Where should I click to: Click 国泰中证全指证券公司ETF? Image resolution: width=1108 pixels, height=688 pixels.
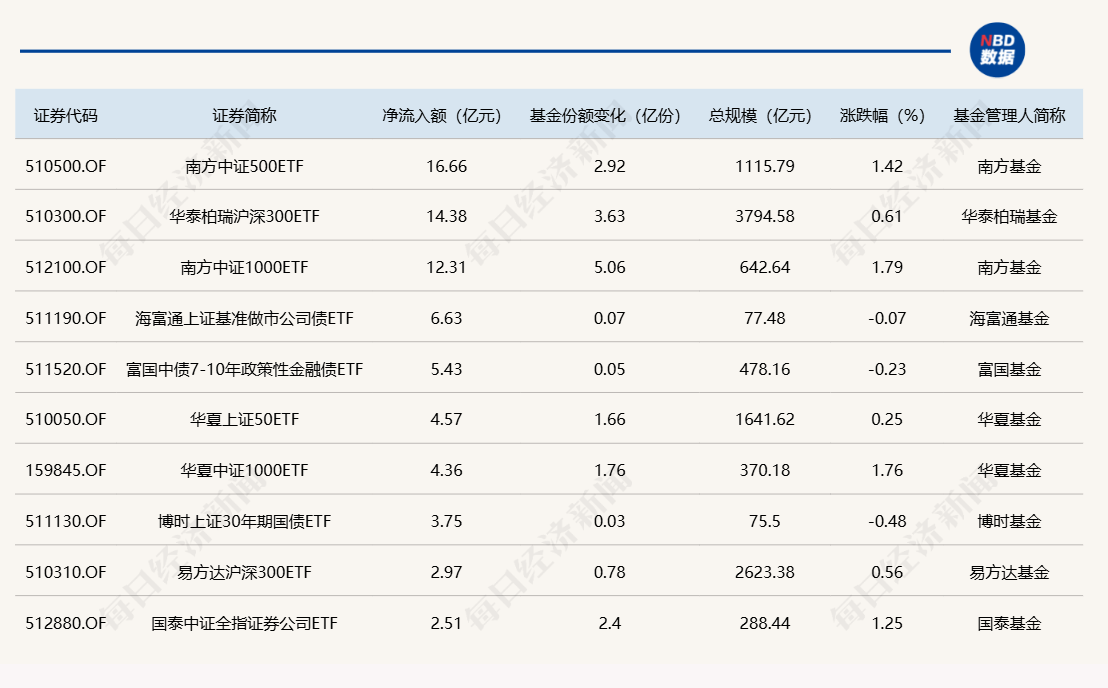(244, 623)
